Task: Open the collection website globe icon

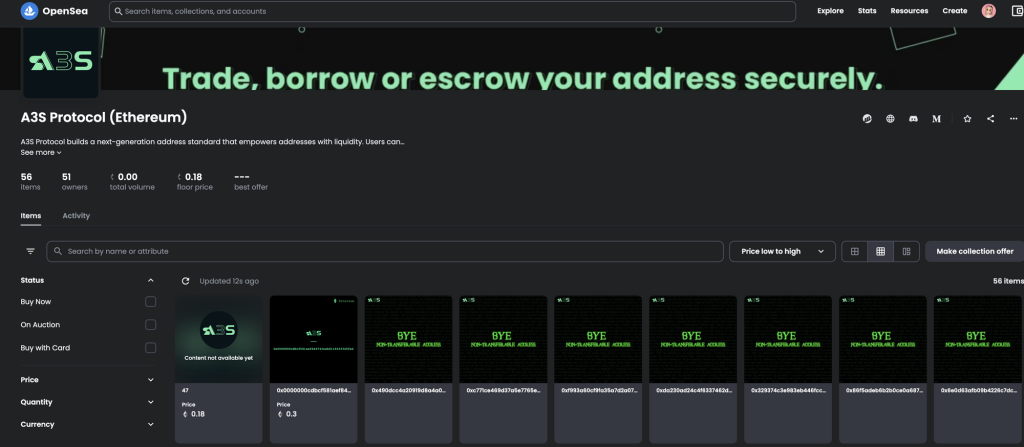Action: tap(890, 119)
